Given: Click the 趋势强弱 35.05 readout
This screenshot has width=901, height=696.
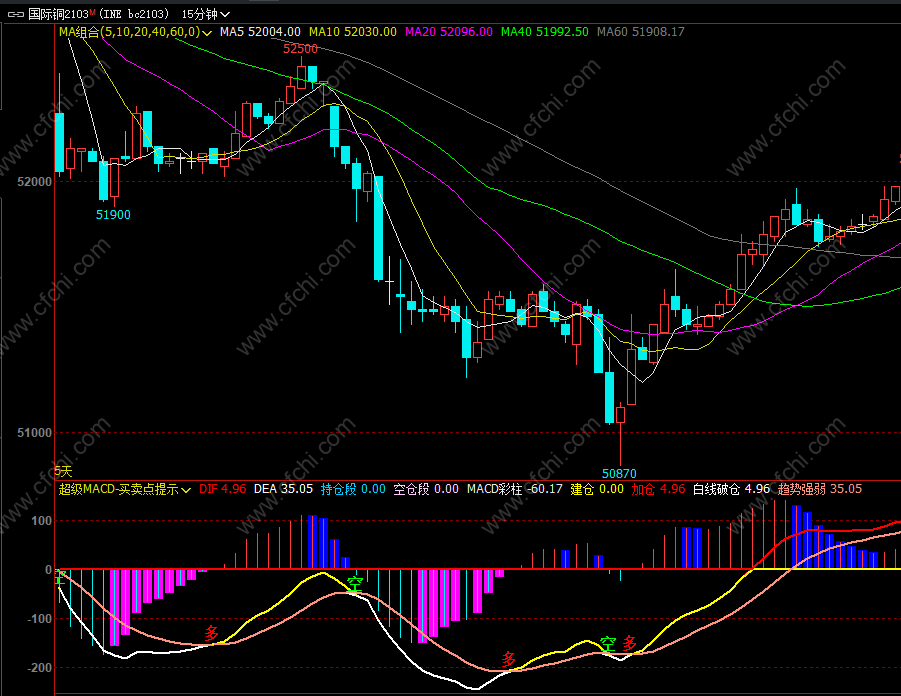Looking at the screenshot, I should (x=820, y=489).
